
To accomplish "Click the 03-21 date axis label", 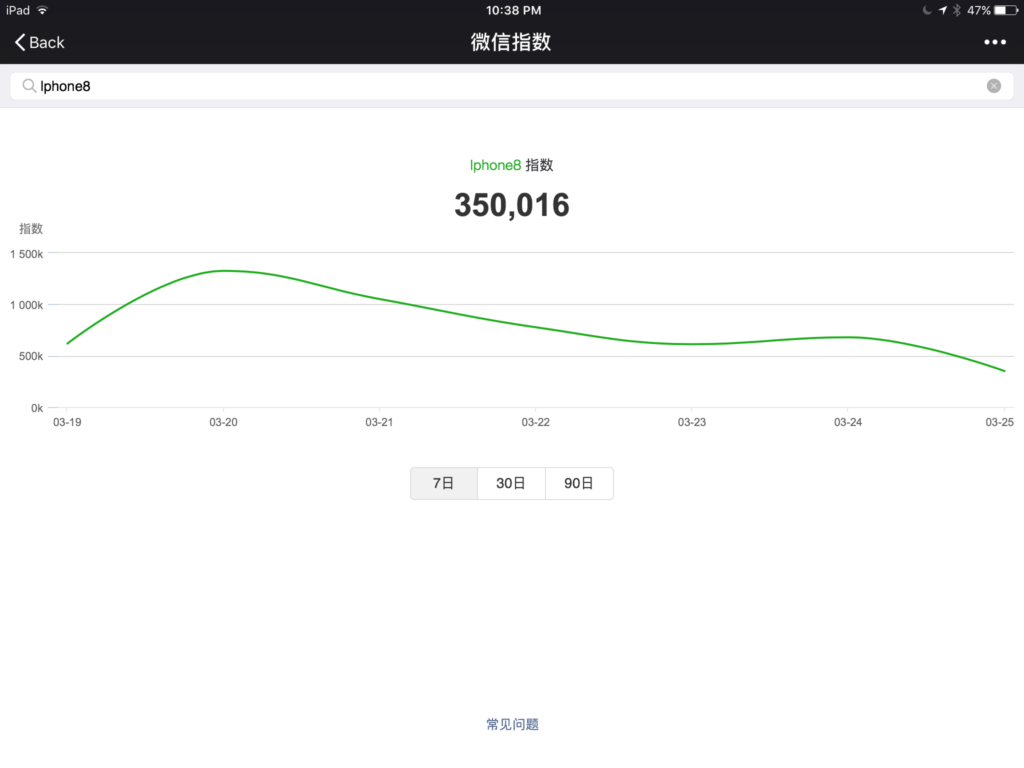I will (x=379, y=423).
